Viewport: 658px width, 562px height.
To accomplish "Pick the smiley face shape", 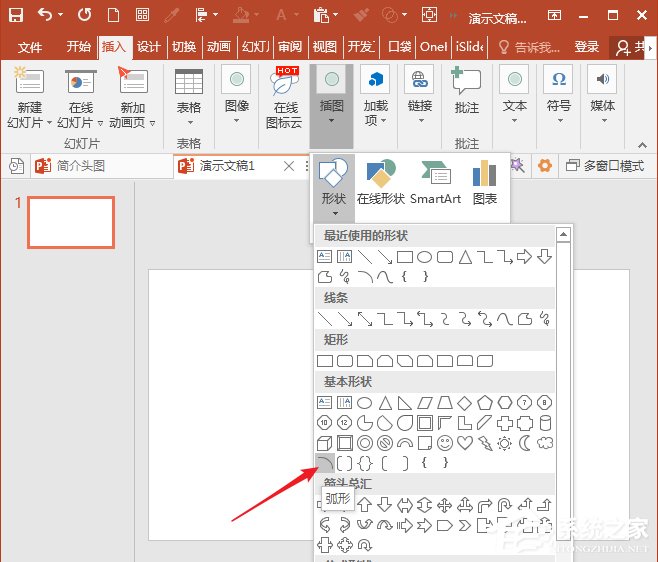I will pos(445,443).
